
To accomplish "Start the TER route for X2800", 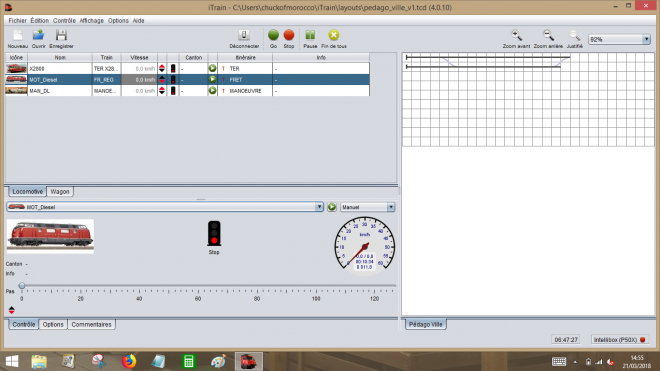I will click(212, 68).
